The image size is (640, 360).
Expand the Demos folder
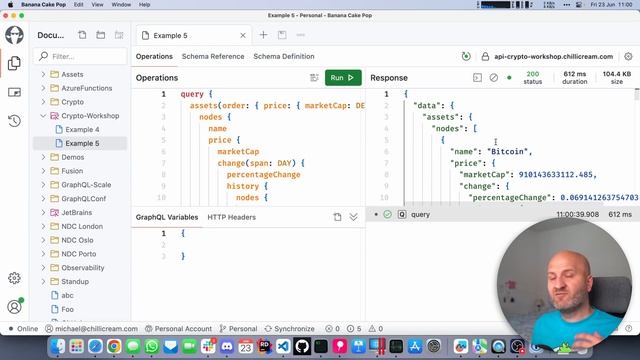click(43, 157)
